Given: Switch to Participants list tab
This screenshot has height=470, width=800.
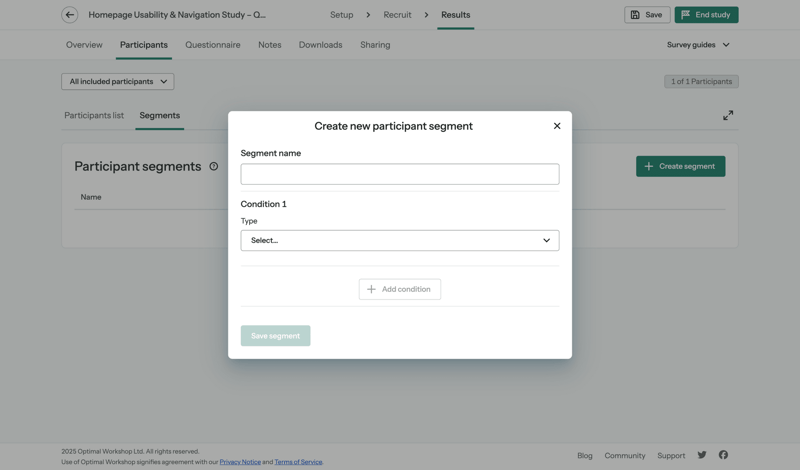Looking at the screenshot, I should pos(94,115).
